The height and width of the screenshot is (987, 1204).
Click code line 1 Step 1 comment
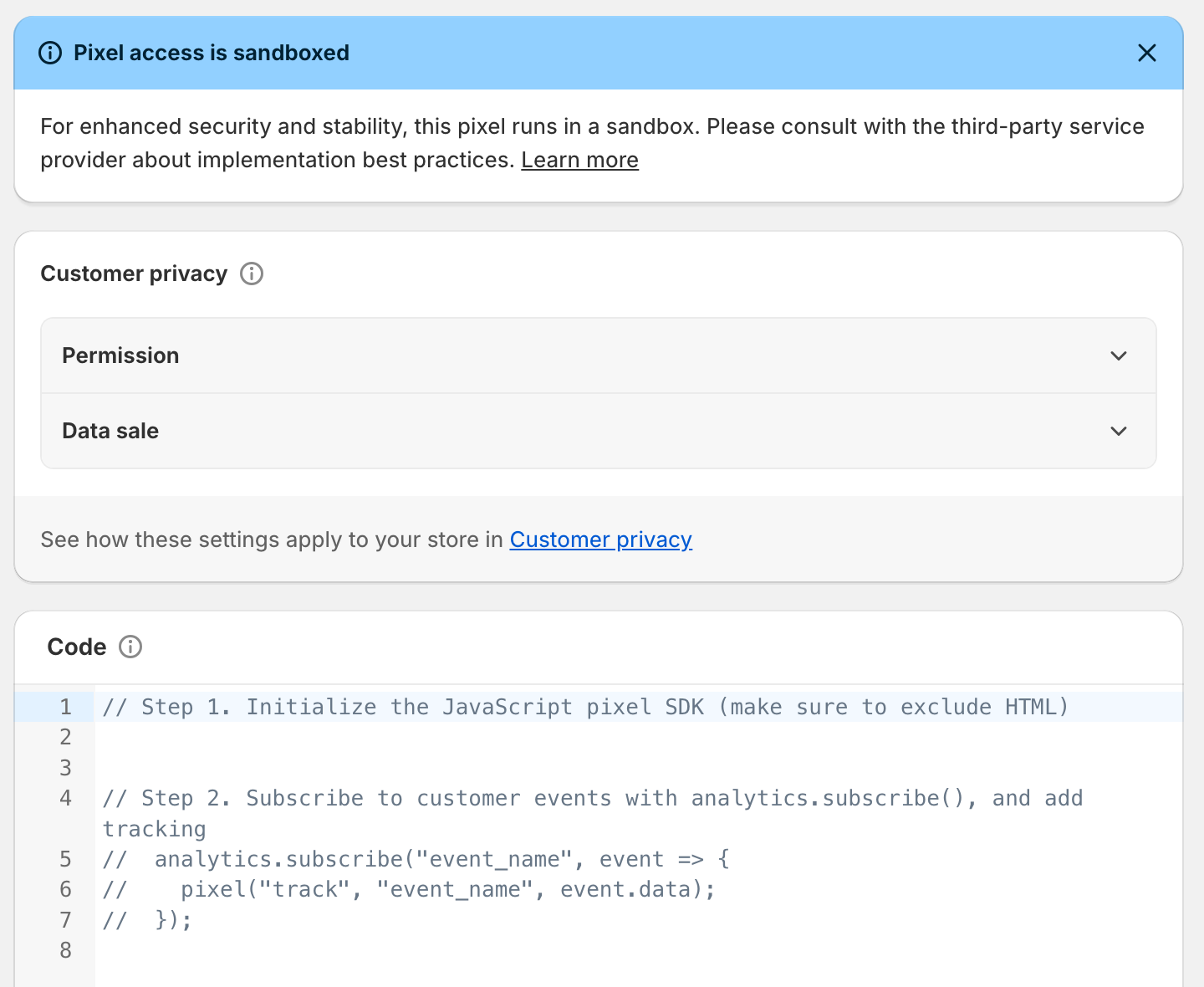tap(585, 707)
